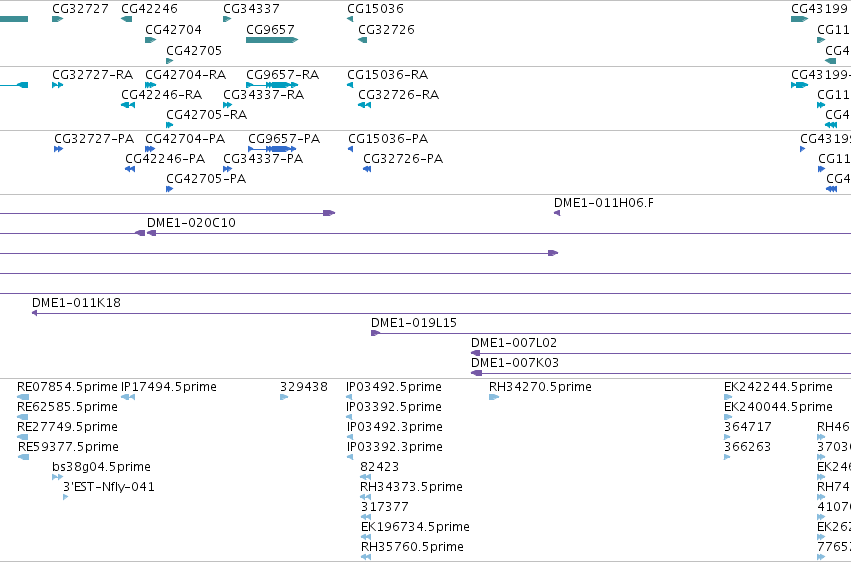The width and height of the screenshot is (851, 562).
Task: Select the DME1-011K18 clone line start
Action: coord(35,313)
